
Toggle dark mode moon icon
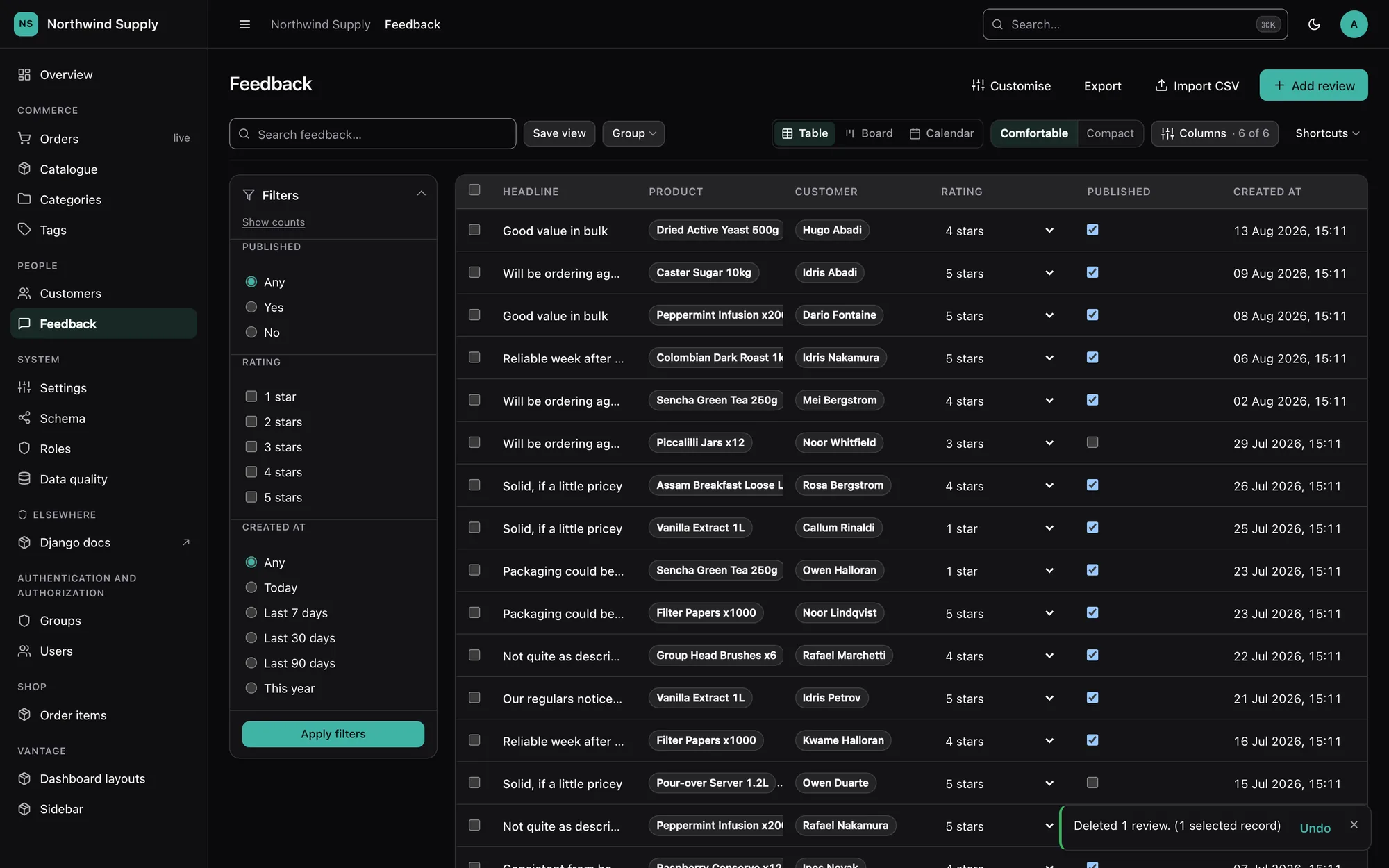pyautogui.click(x=1314, y=24)
